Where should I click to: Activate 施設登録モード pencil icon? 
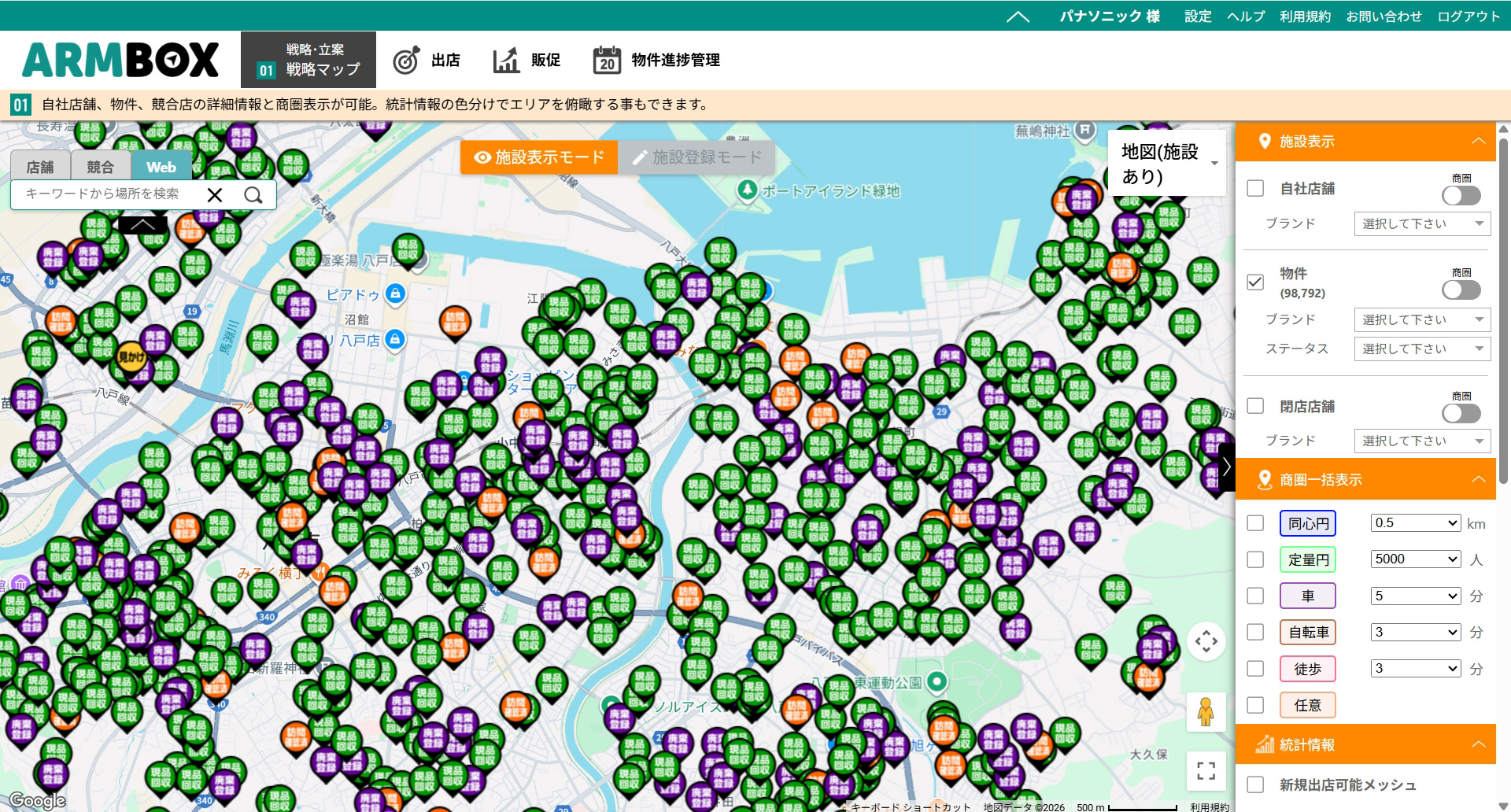pos(641,157)
